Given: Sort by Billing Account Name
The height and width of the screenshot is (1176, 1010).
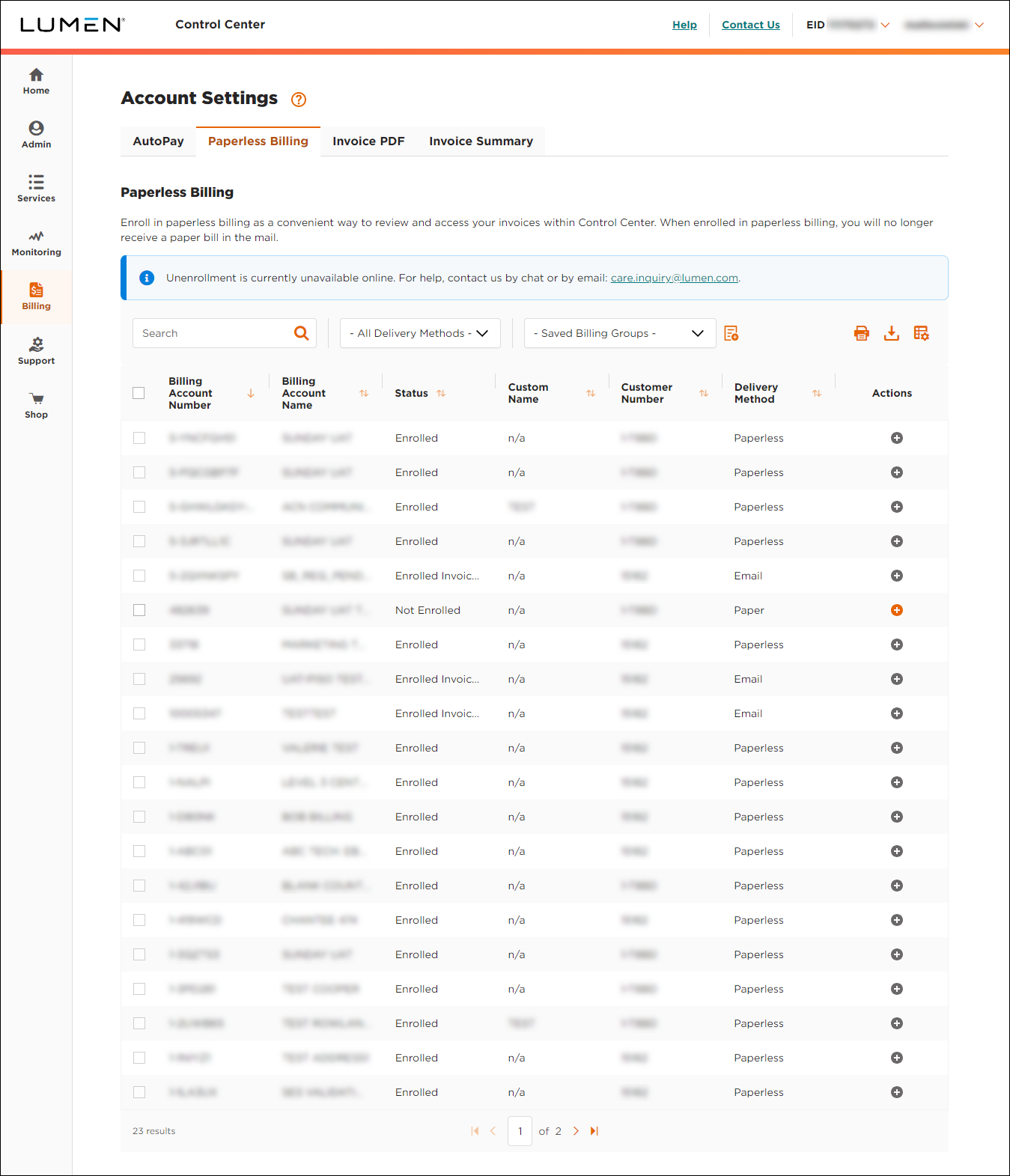Looking at the screenshot, I should pos(364,393).
